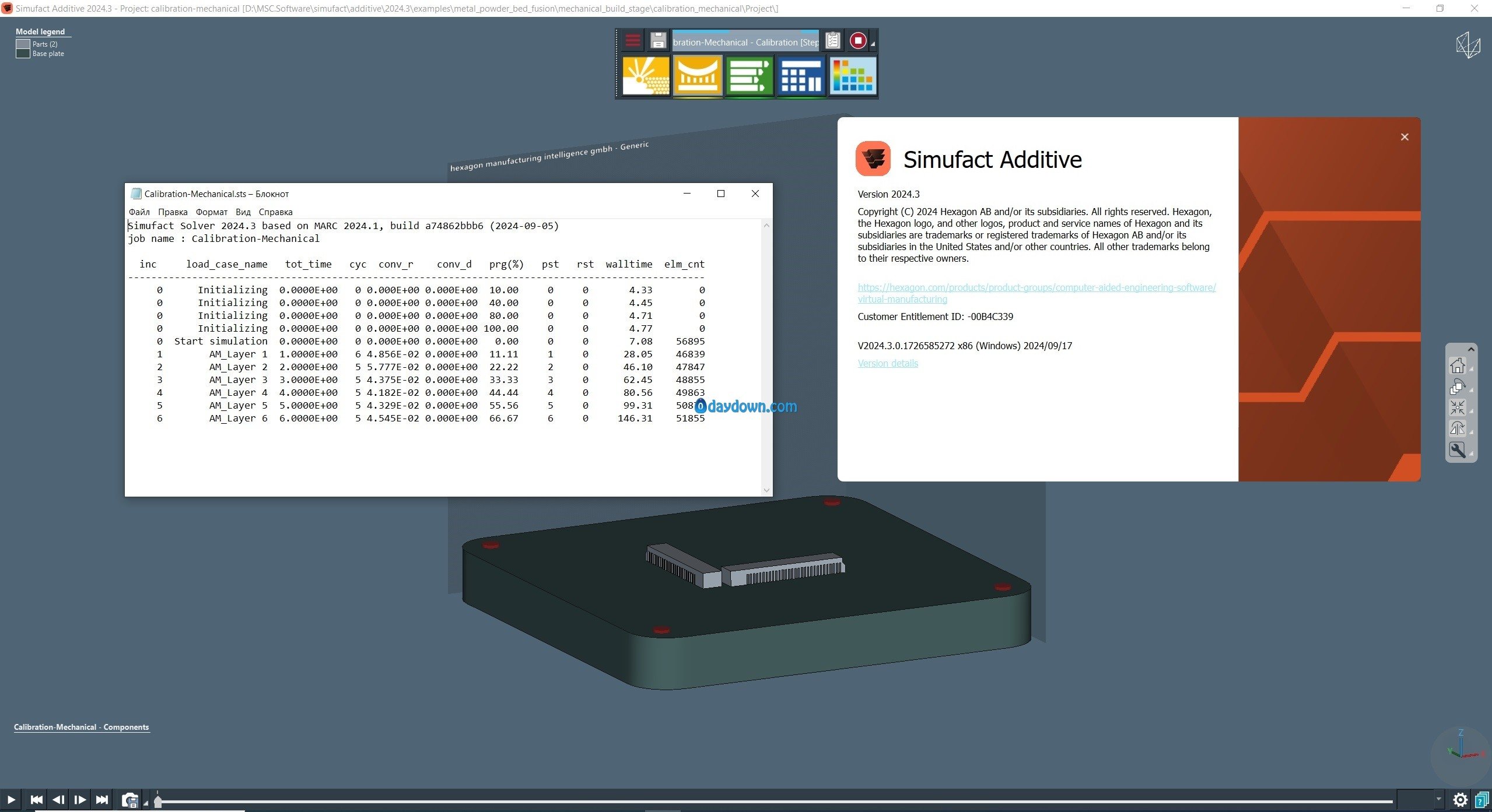The image size is (1492, 812).
Task: Open the Вид menu in Notepad
Action: [243, 212]
